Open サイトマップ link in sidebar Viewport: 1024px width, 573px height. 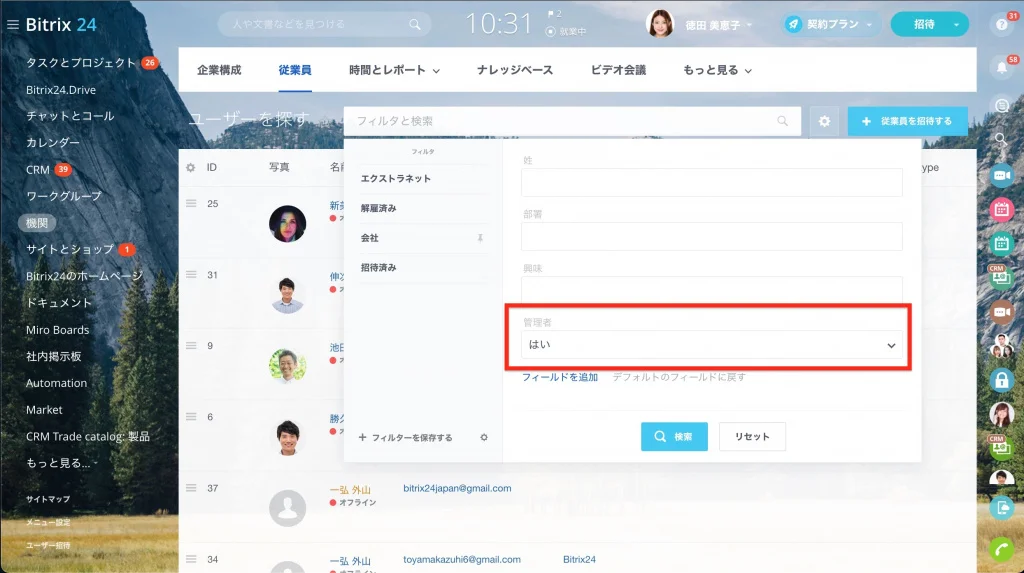[x=48, y=499]
